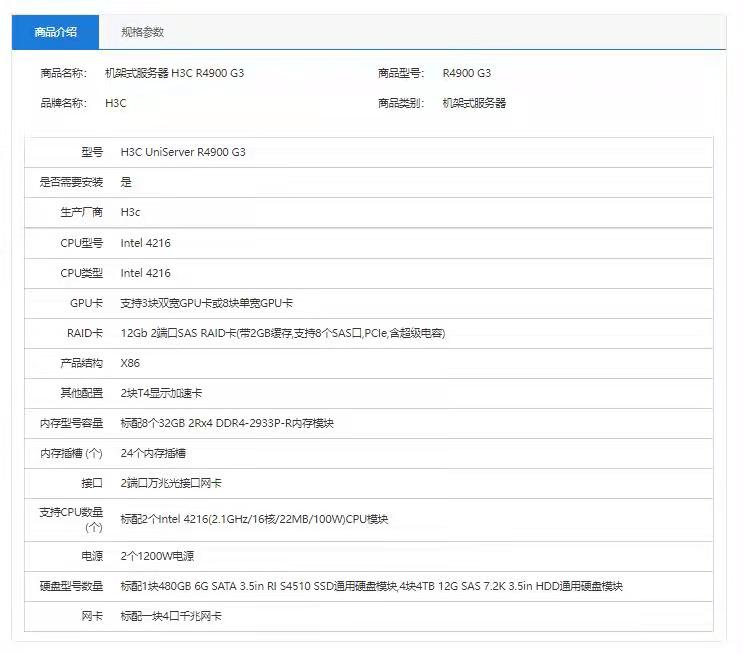The image size is (743, 654).
Task: Click the CPU类型 row label
Action: click(x=82, y=273)
